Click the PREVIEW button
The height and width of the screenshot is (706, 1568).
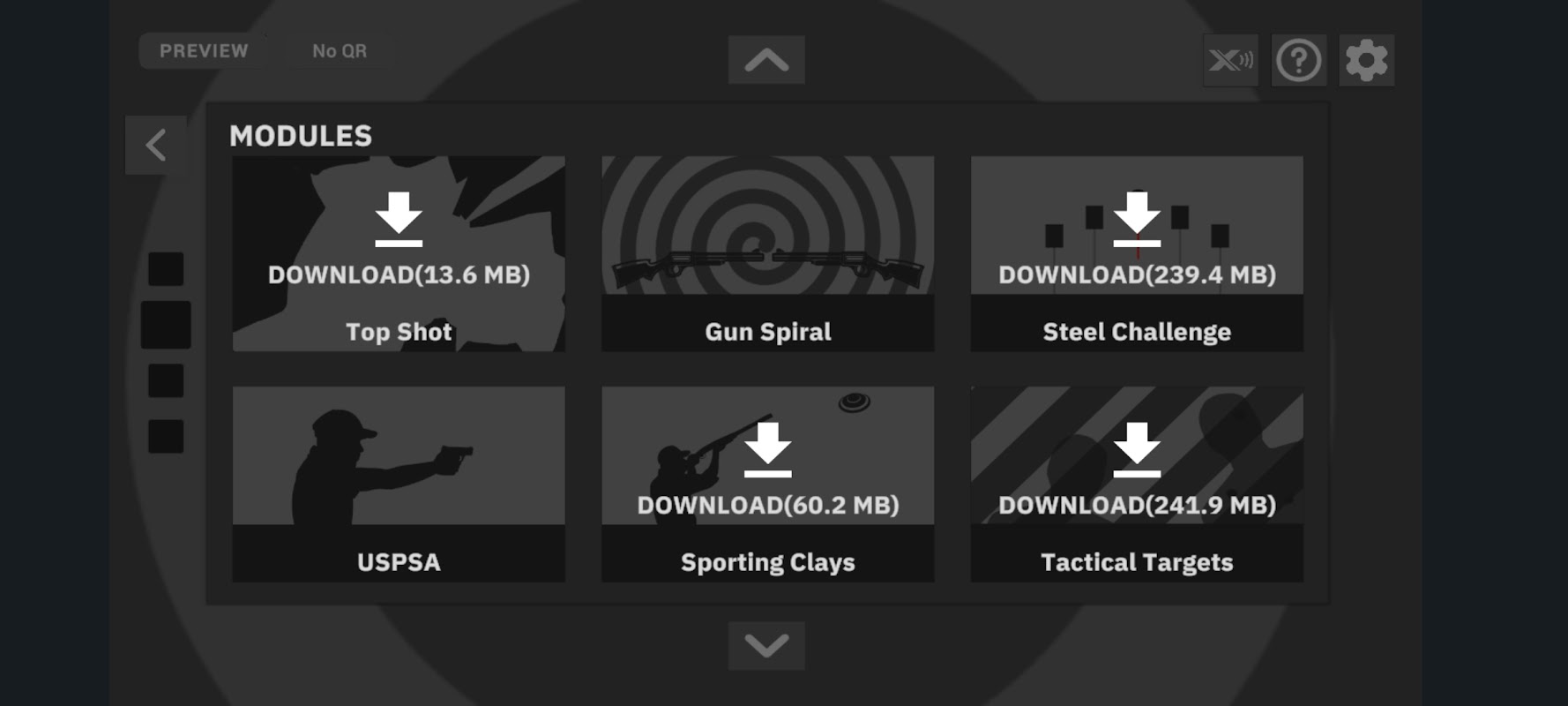(x=204, y=51)
